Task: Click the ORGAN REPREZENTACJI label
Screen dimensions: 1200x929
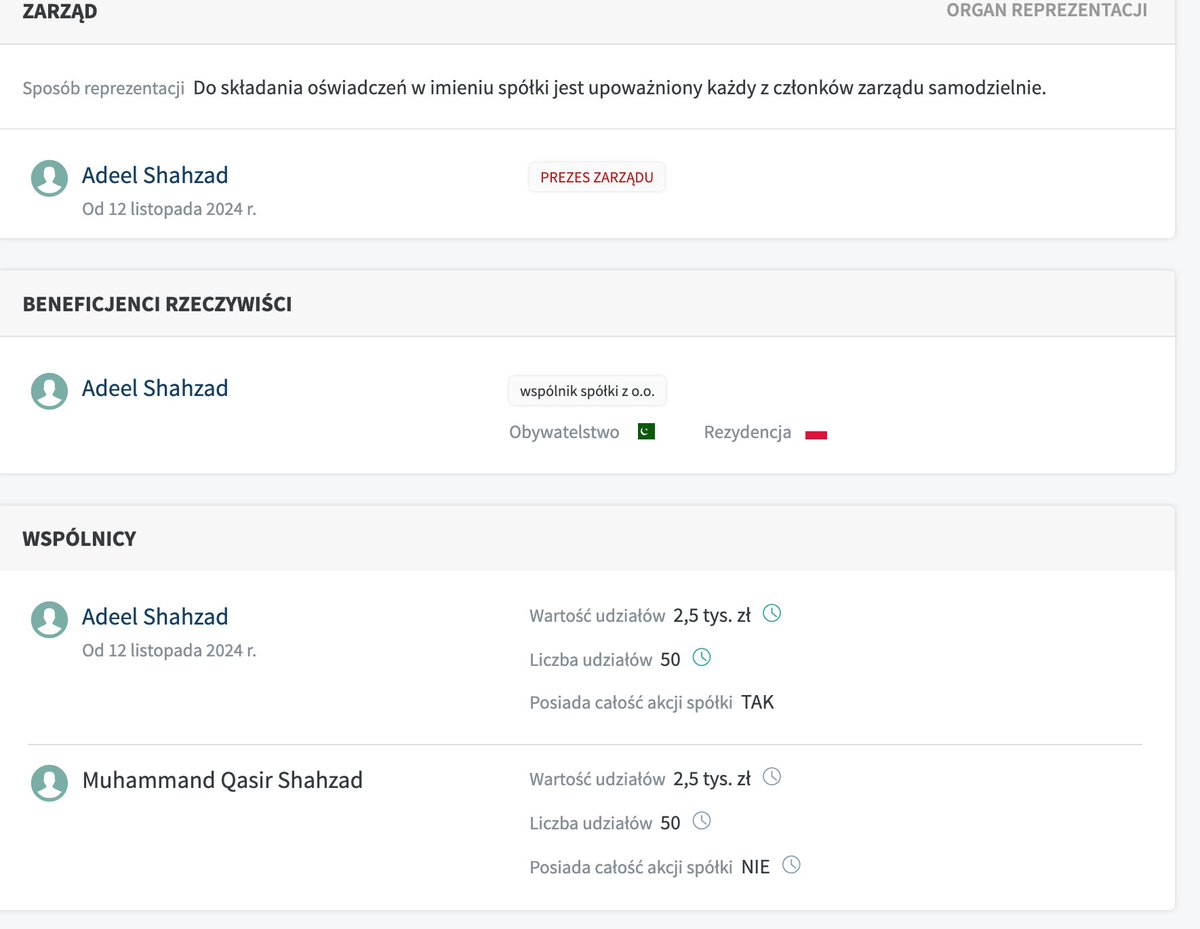Action: [1047, 10]
